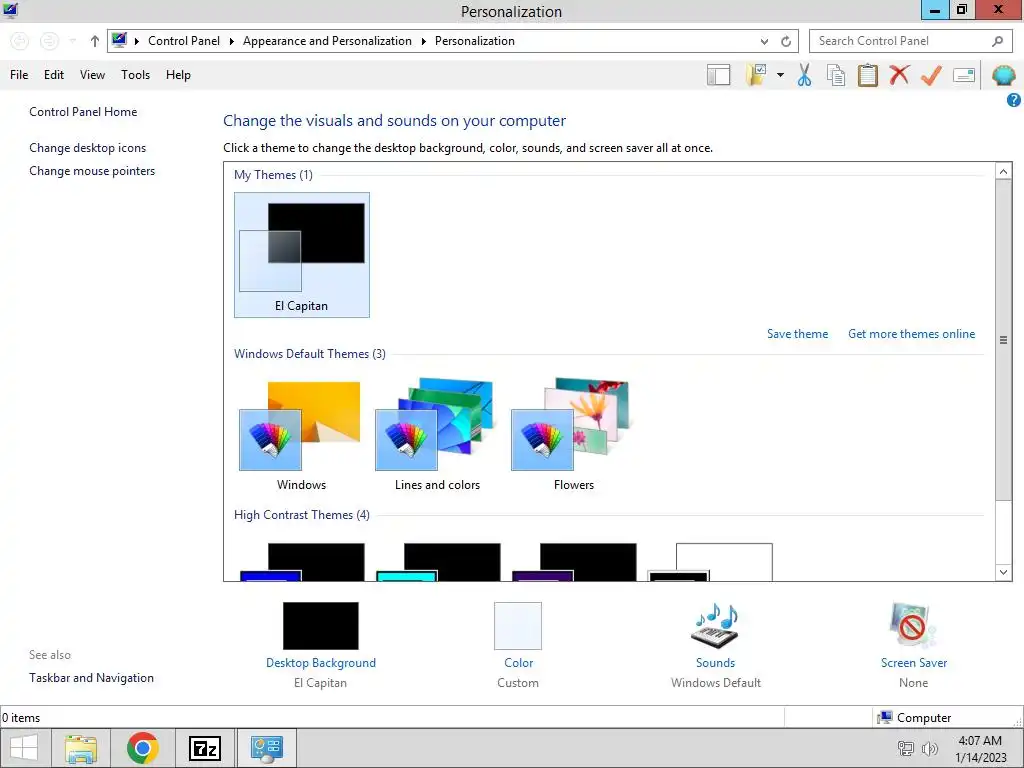This screenshot has width=1024, height=768.
Task: Select the first high contrast theme with blue window
Action: (x=302, y=562)
